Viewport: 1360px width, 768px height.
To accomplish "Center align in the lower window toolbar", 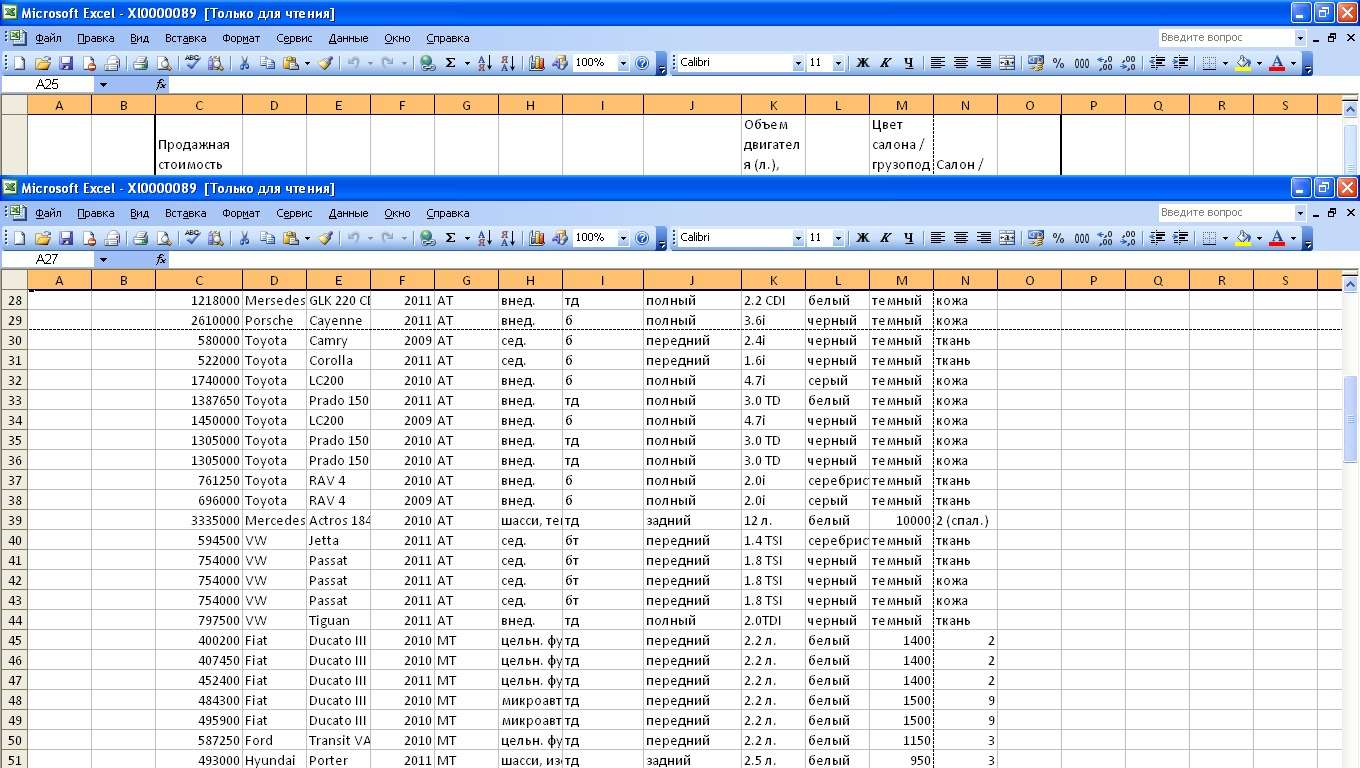I will pyautogui.click(x=961, y=238).
